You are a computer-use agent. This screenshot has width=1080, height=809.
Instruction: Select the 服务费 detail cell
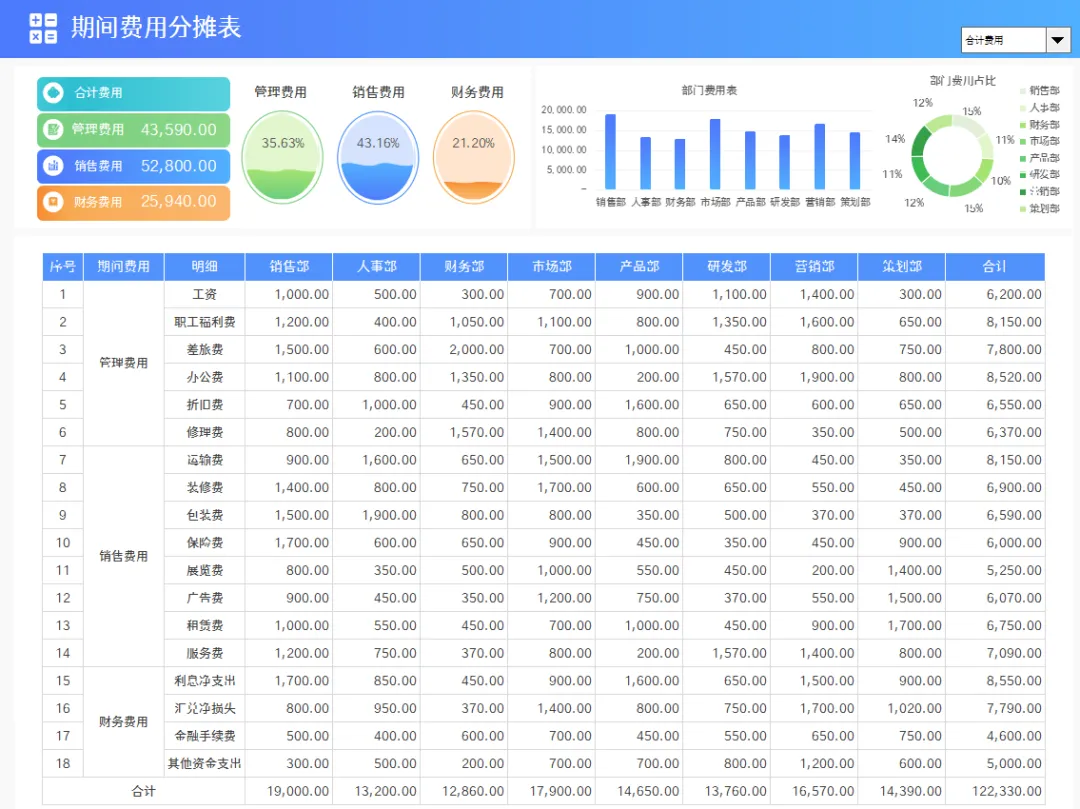tap(205, 653)
